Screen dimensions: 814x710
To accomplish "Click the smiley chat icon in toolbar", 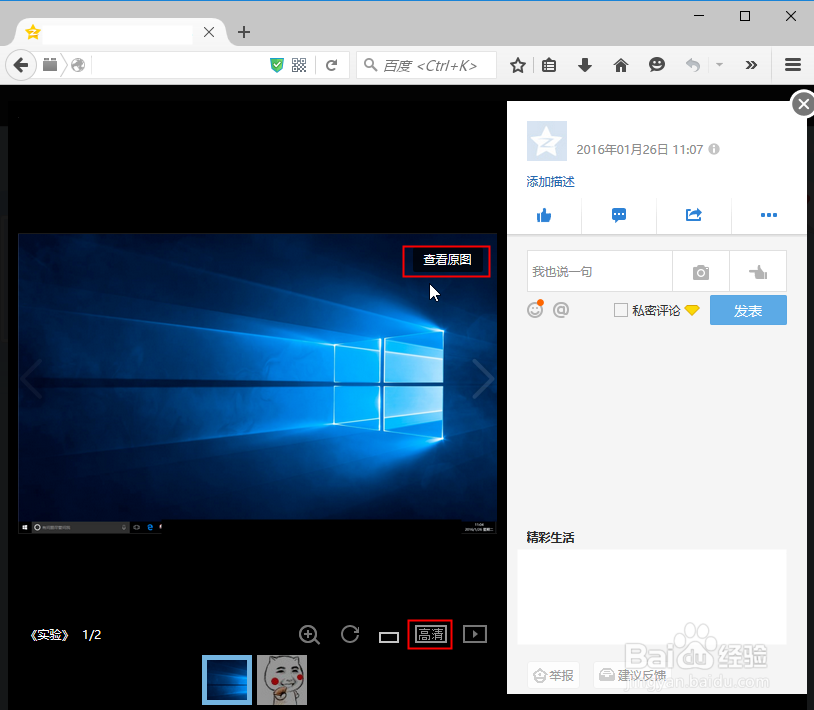I will pos(657,65).
